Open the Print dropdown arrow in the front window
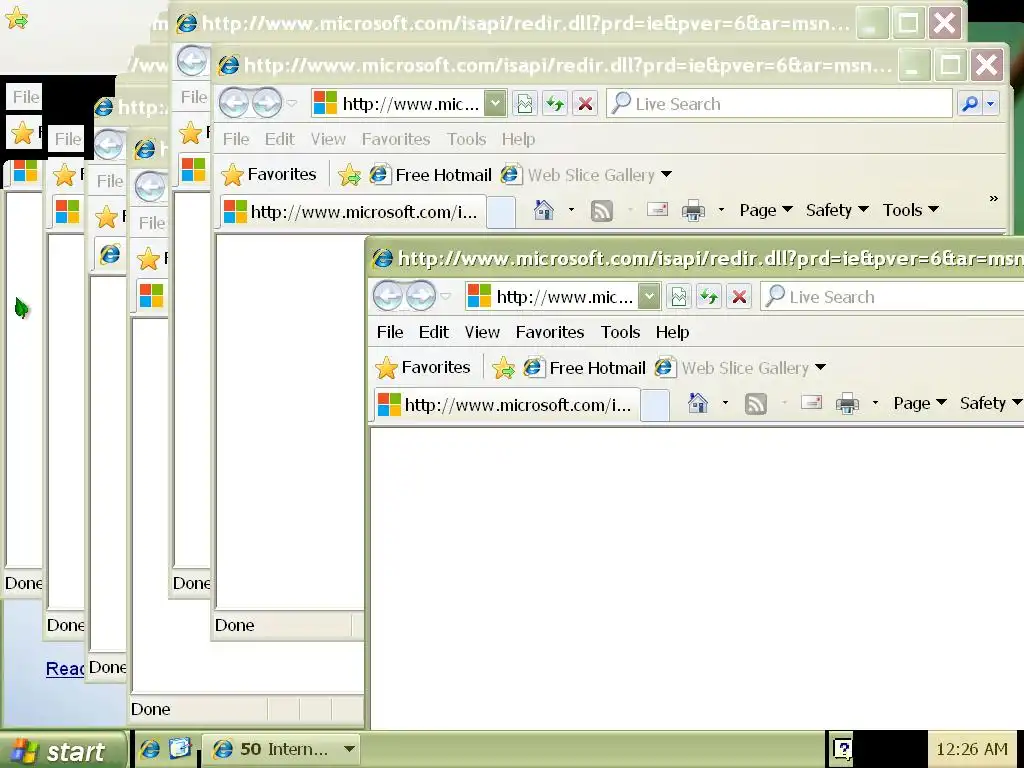The image size is (1024, 768). click(x=875, y=403)
